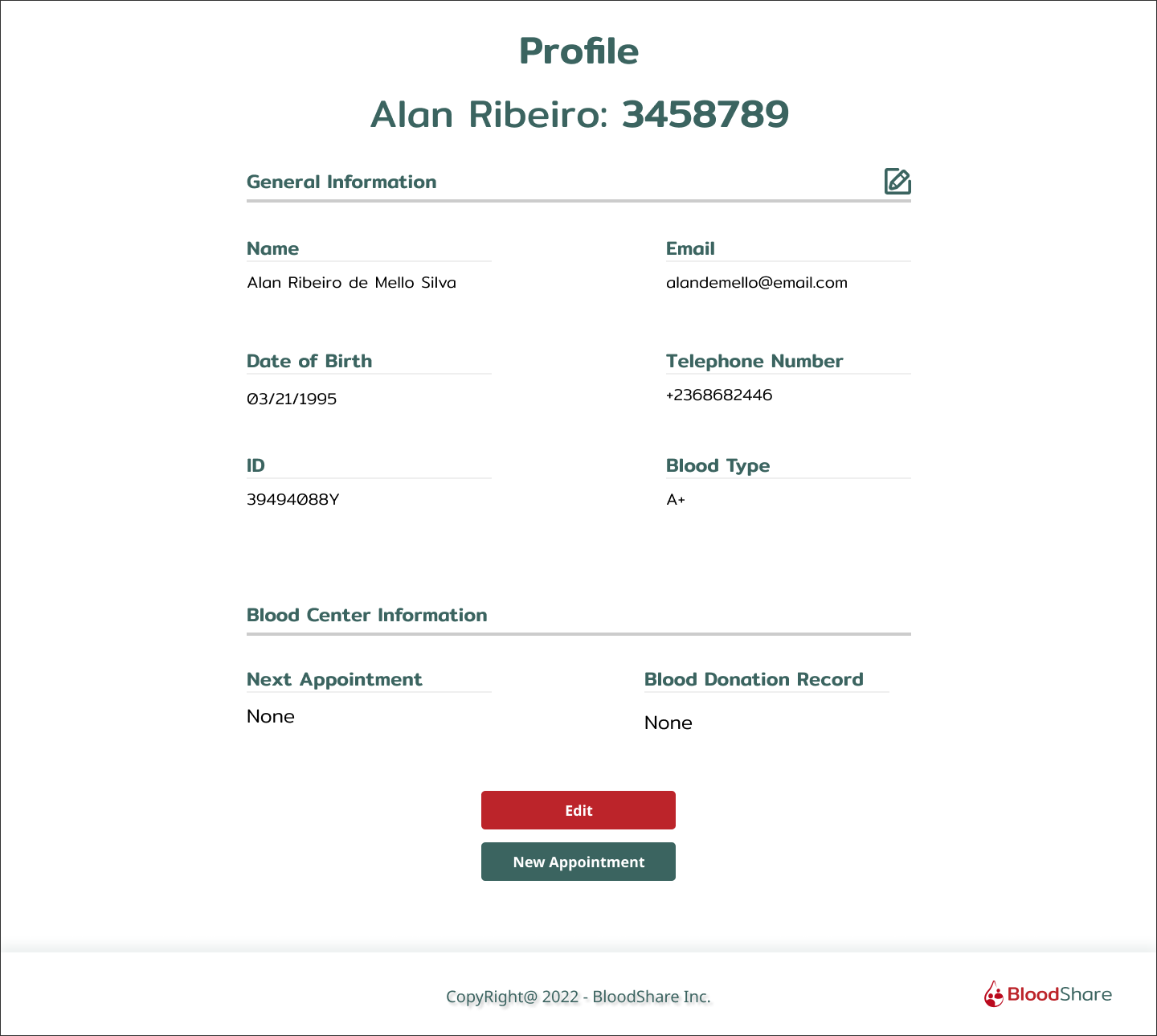Screen dimensions: 1157x1036
Task: Click the Blood Donation Record label
Action: (754, 679)
